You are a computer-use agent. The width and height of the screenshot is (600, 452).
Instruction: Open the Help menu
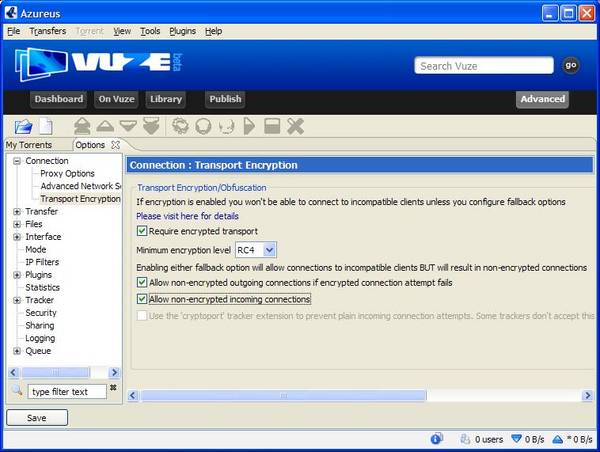pos(213,31)
